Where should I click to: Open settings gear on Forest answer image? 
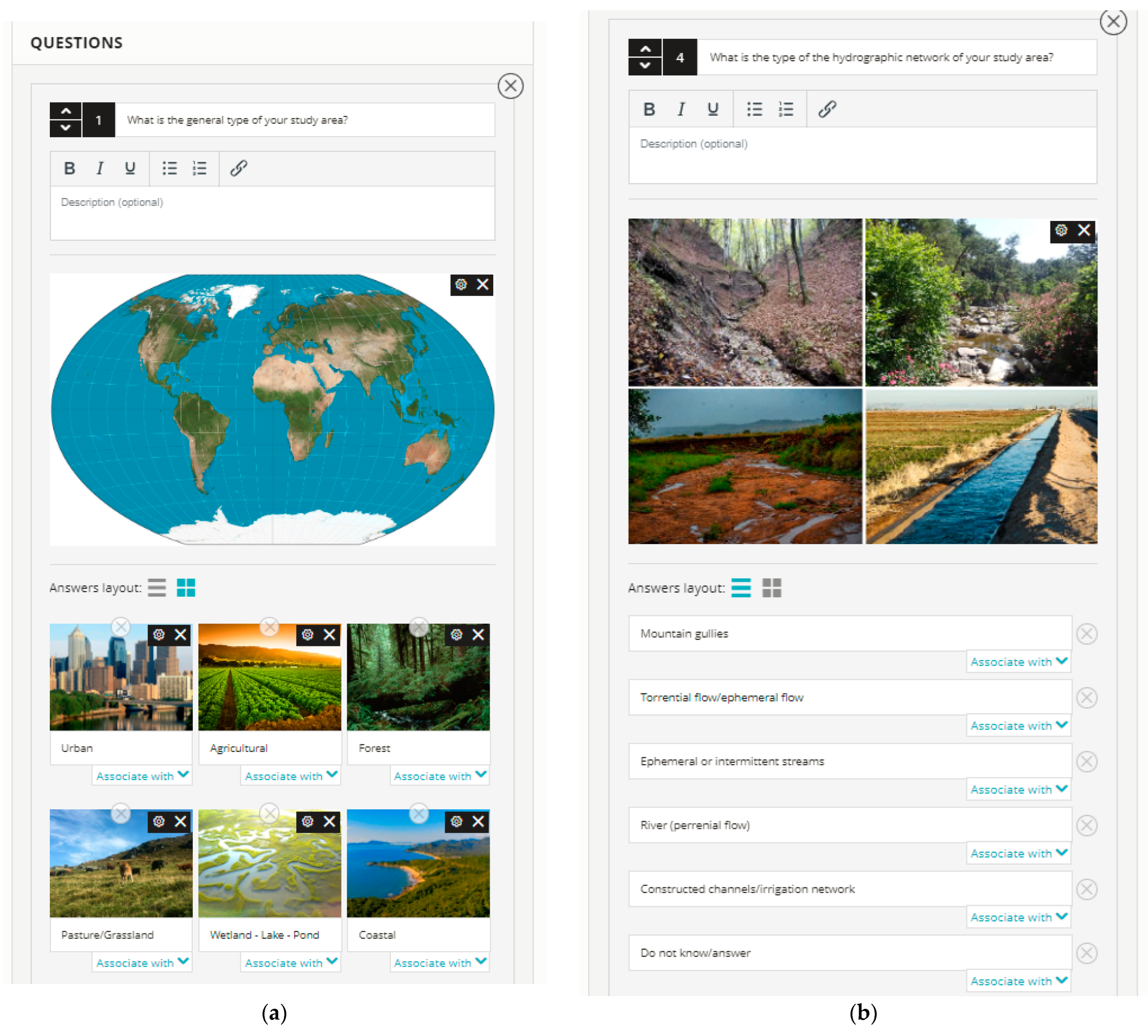457,635
